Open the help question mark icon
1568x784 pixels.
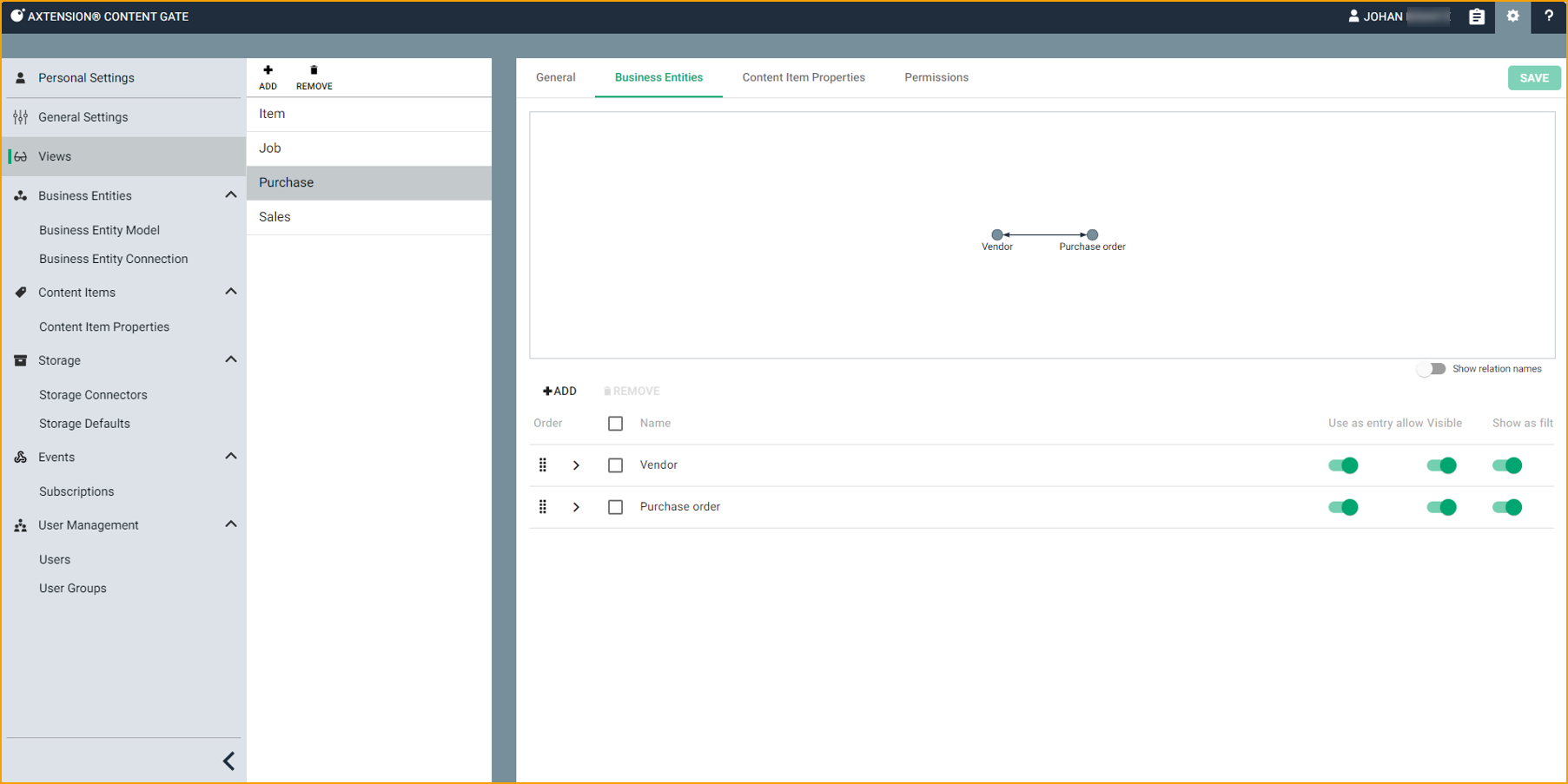click(1549, 16)
